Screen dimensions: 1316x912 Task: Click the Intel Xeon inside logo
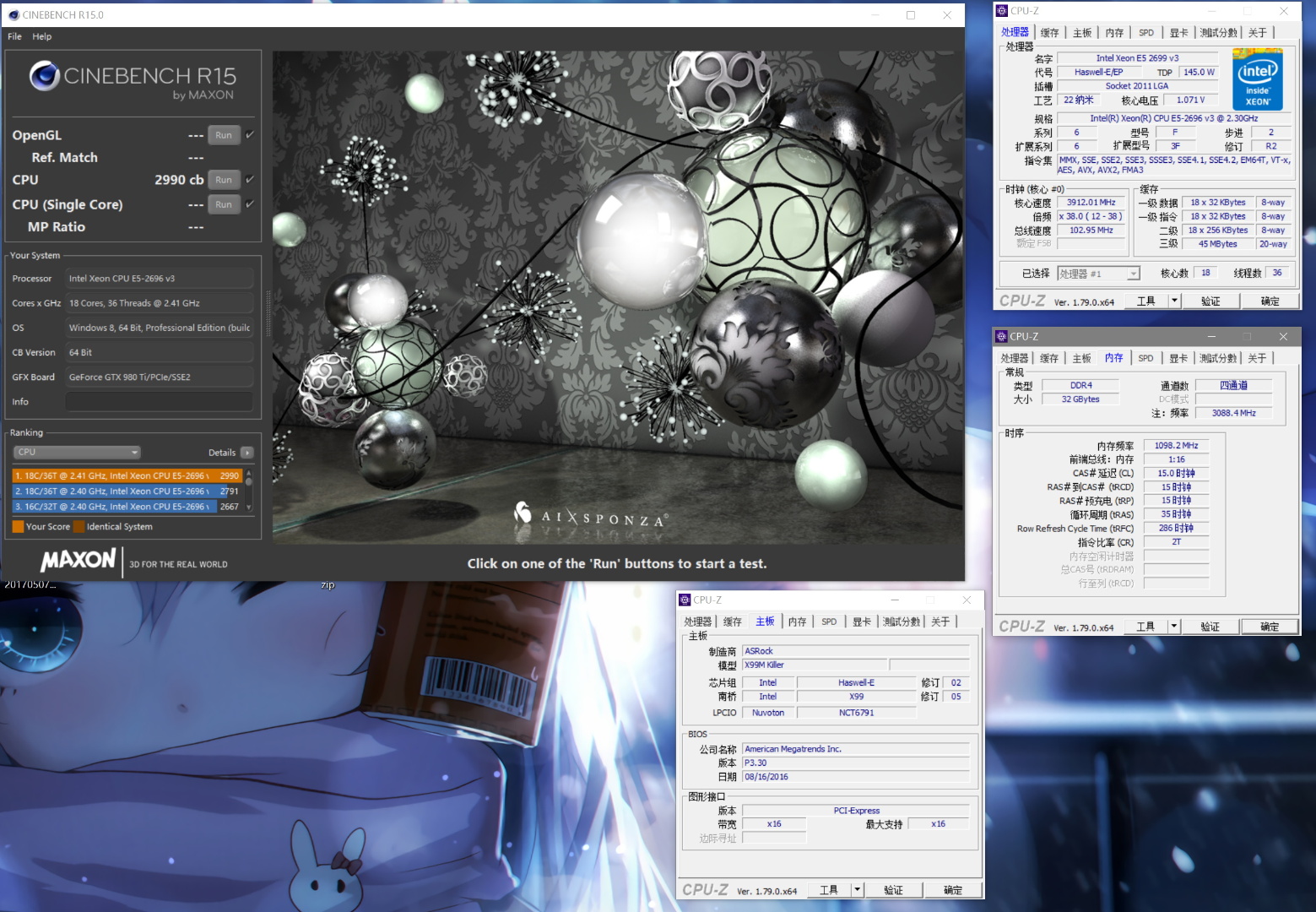click(x=1257, y=79)
